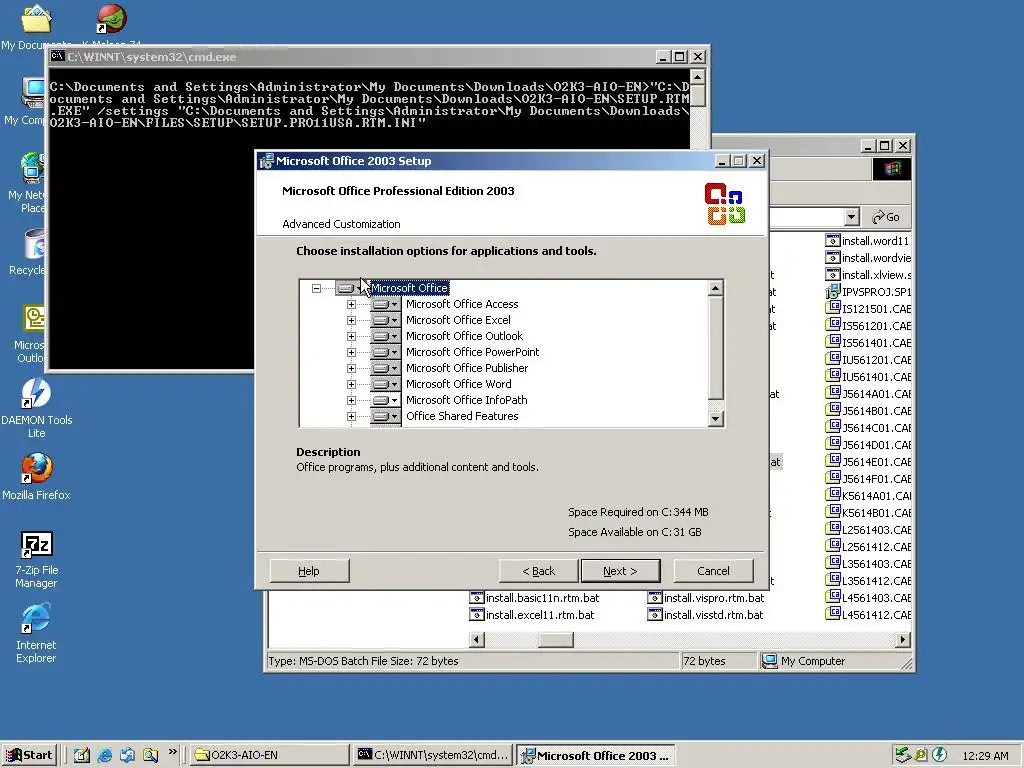Image resolution: width=1024 pixels, height=768 pixels.
Task: Open cmd window system menu icon
Action: [x=58, y=57]
